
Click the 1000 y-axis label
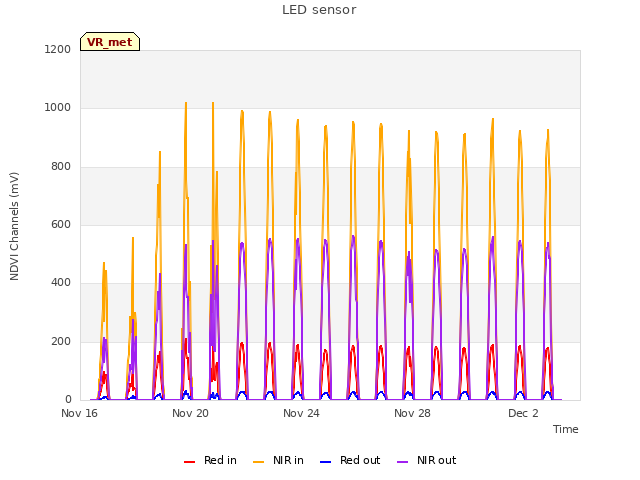click(58, 108)
